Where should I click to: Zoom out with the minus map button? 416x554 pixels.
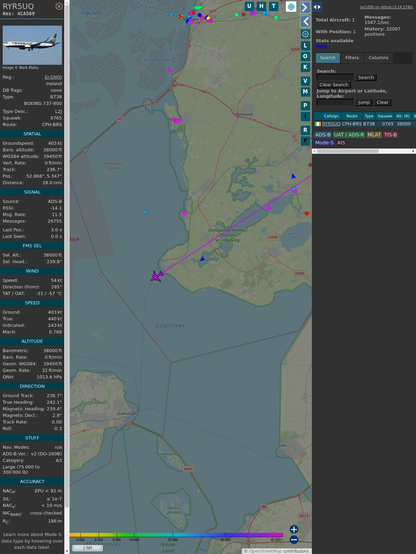(x=294, y=540)
